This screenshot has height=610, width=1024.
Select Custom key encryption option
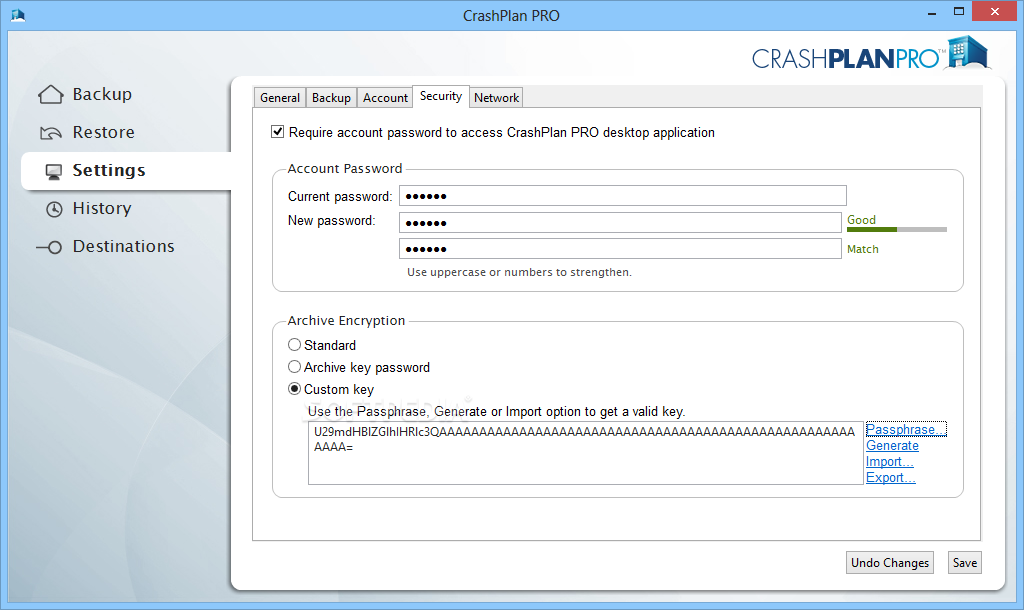tap(295, 389)
